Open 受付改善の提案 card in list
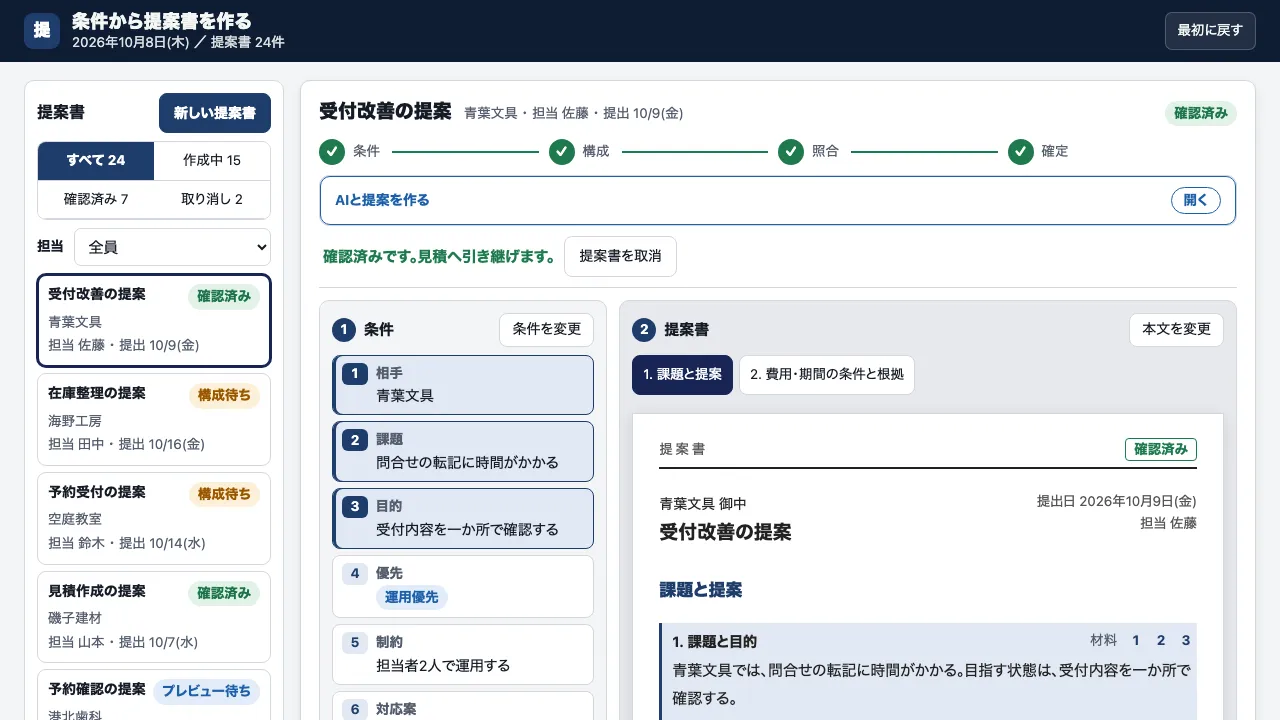The height and width of the screenshot is (720, 1280). tap(154, 321)
